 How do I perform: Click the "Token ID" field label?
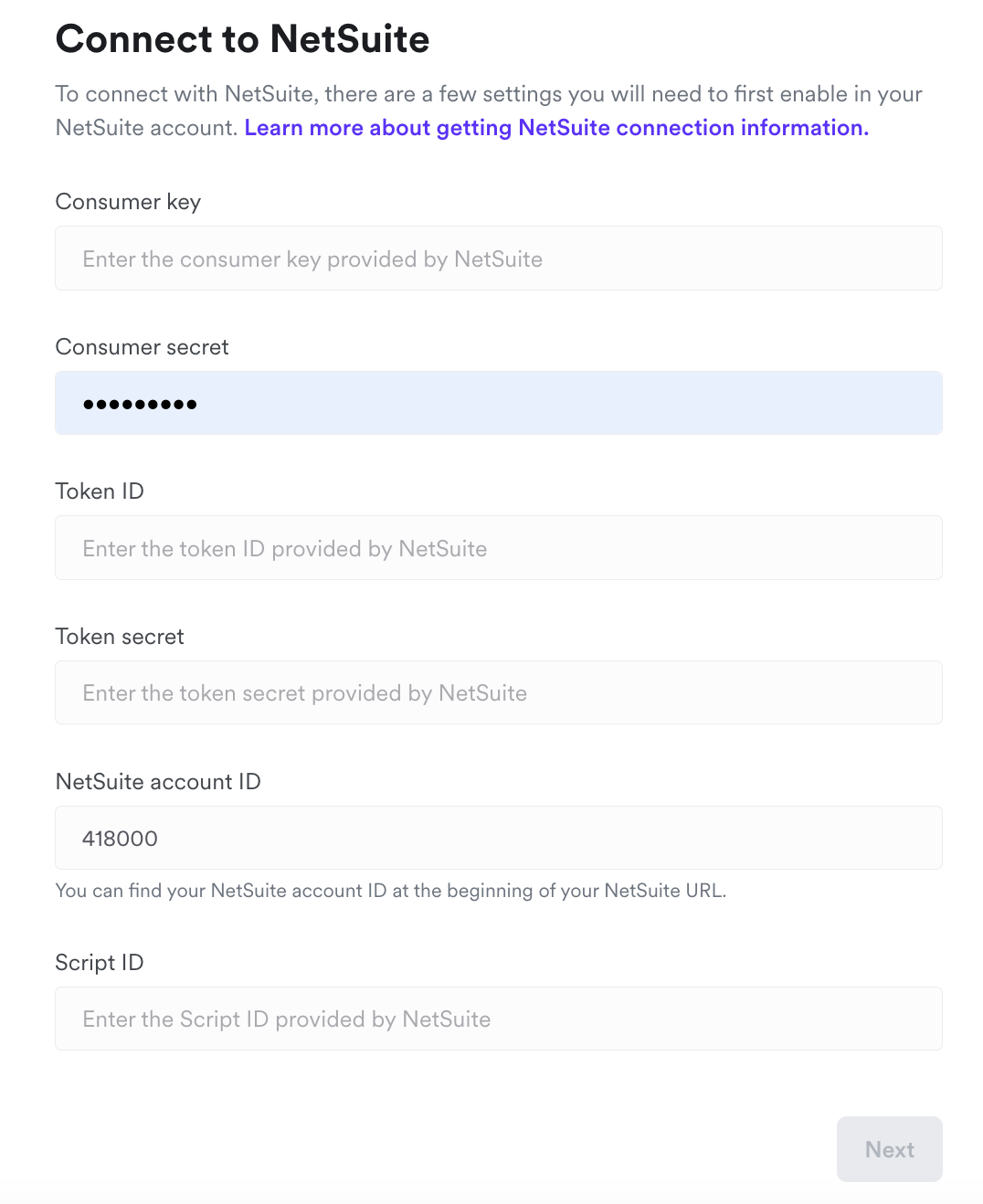pyautogui.click(x=100, y=491)
